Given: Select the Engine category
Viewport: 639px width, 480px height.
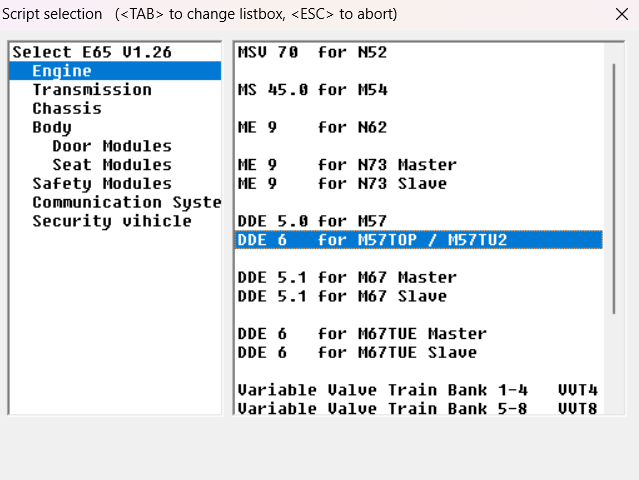Looking at the screenshot, I should tap(115, 71).
